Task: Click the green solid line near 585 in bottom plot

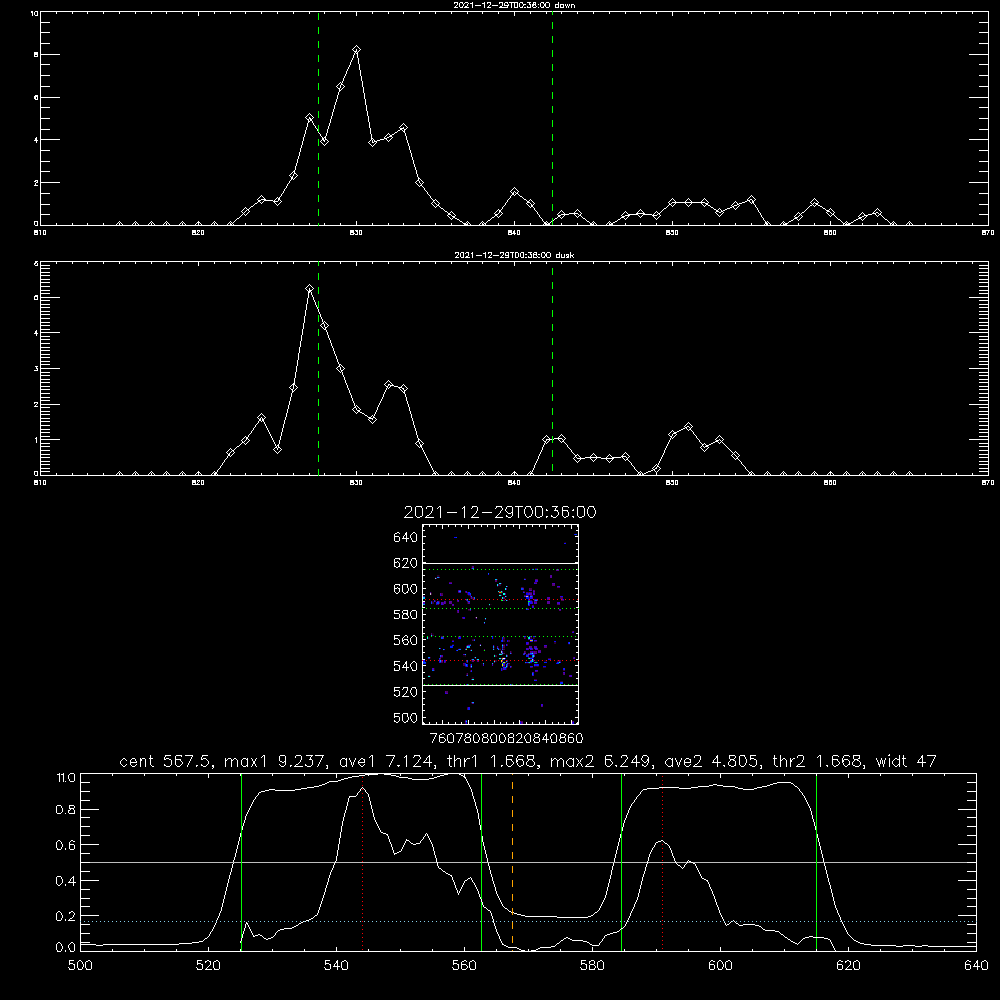Action: pyautogui.click(x=621, y=862)
